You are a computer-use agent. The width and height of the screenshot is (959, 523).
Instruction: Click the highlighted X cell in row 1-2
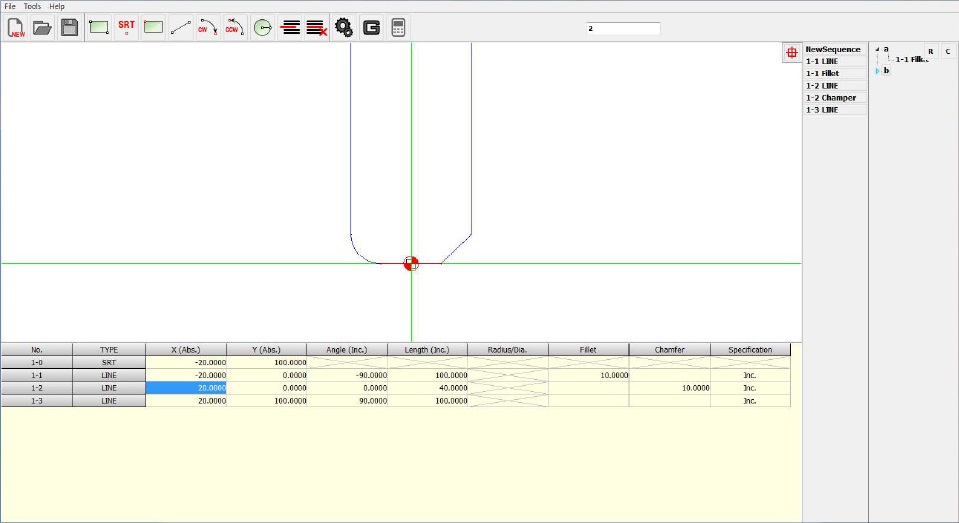pyautogui.click(x=186, y=388)
